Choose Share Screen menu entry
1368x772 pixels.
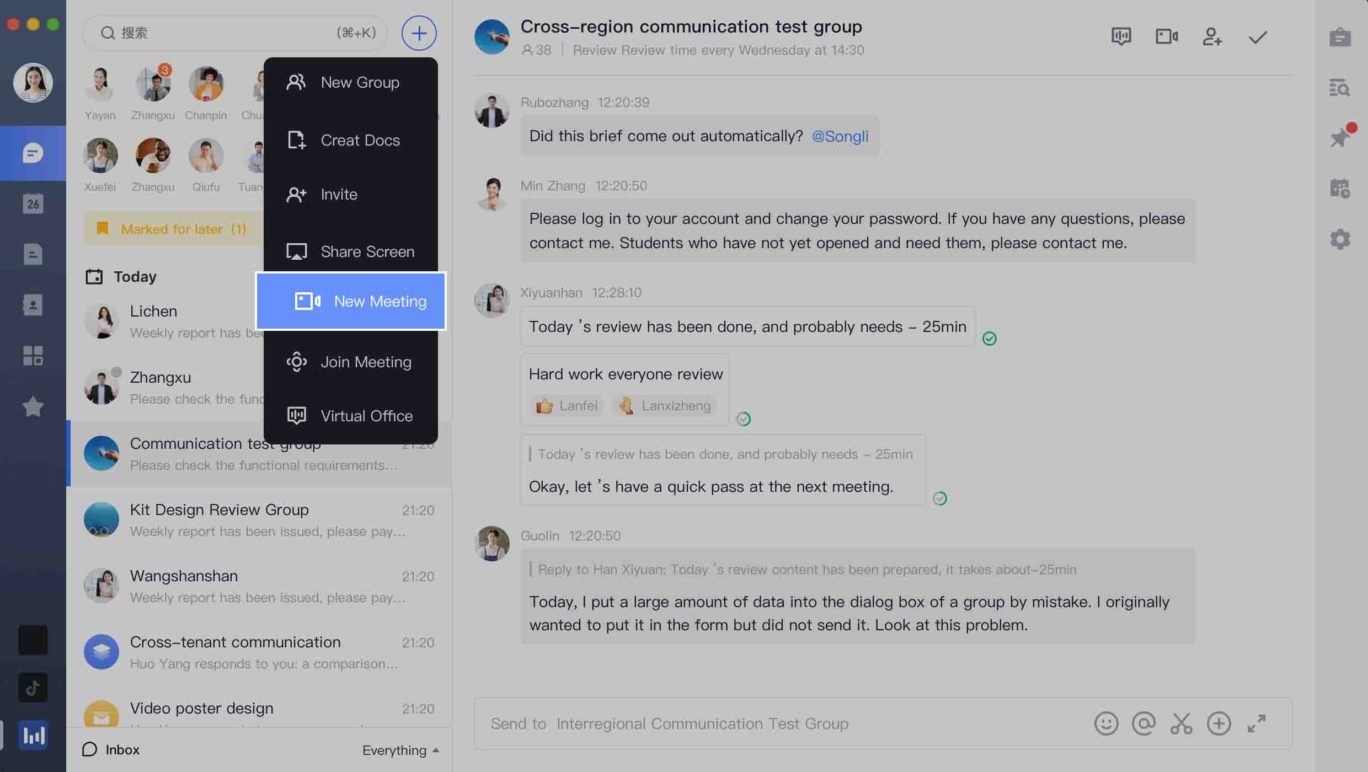[x=351, y=252]
